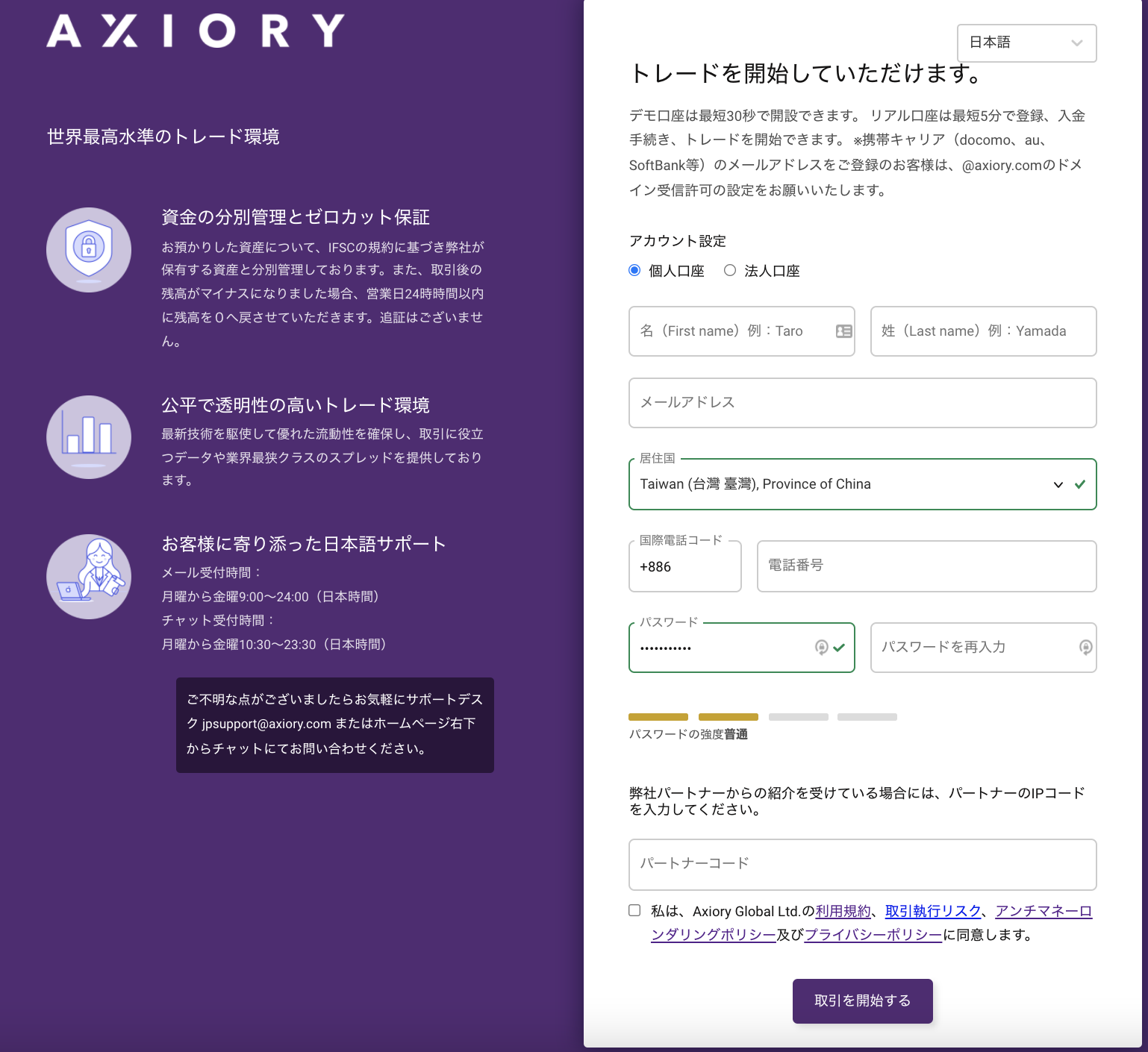Viewport: 1148px width, 1052px height.
Task: Click the 公平で透明性の高いトレード環境 heading
Action: pos(296,405)
